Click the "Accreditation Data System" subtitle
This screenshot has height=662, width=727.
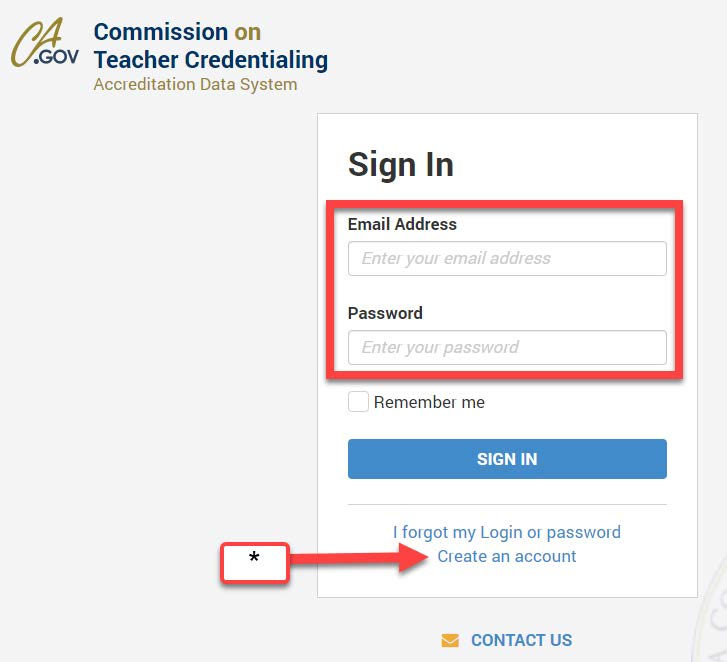click(x=195, y=84)
